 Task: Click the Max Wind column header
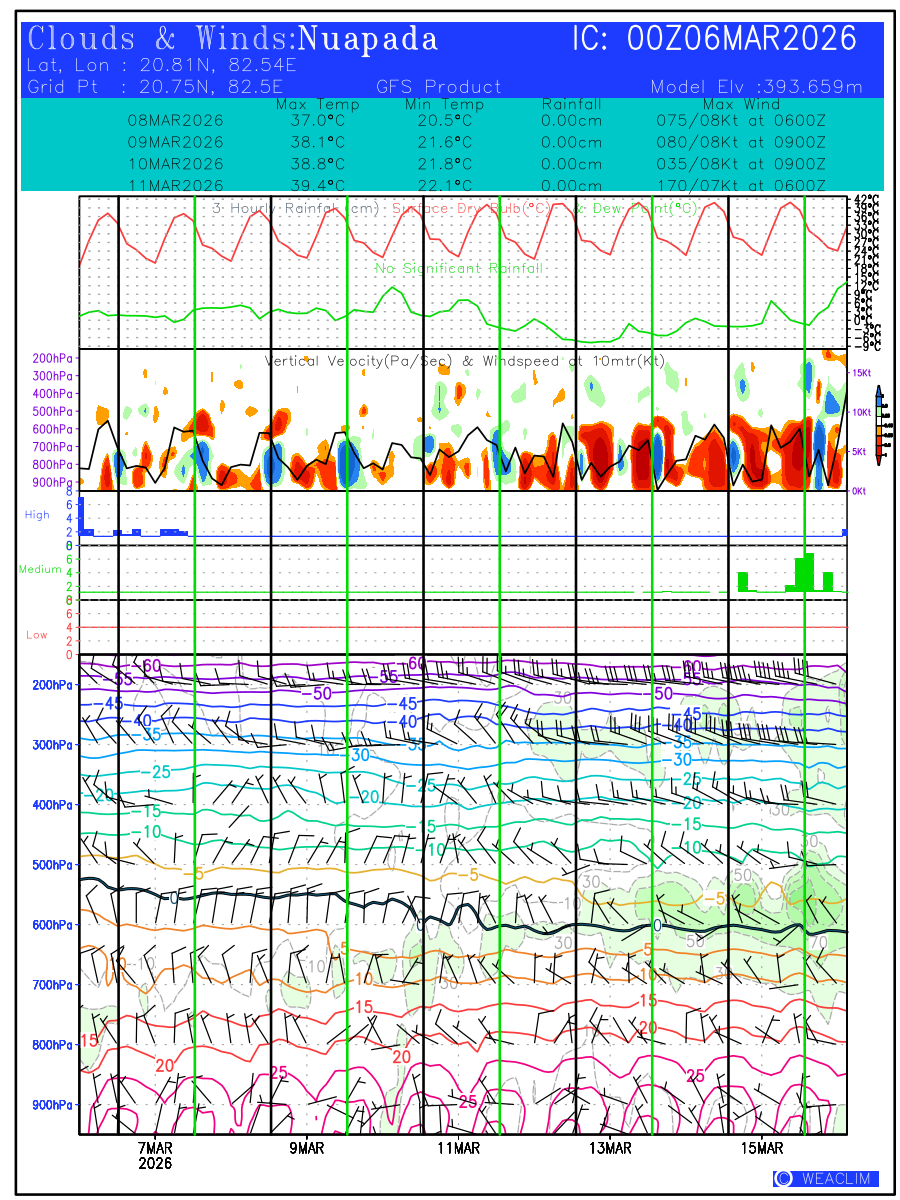pyautogui.click(x=741, y=104)
